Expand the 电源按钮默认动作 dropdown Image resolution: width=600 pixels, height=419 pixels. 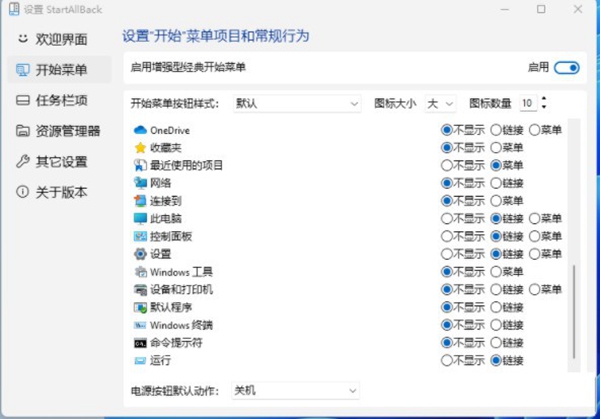coord(295,390)
